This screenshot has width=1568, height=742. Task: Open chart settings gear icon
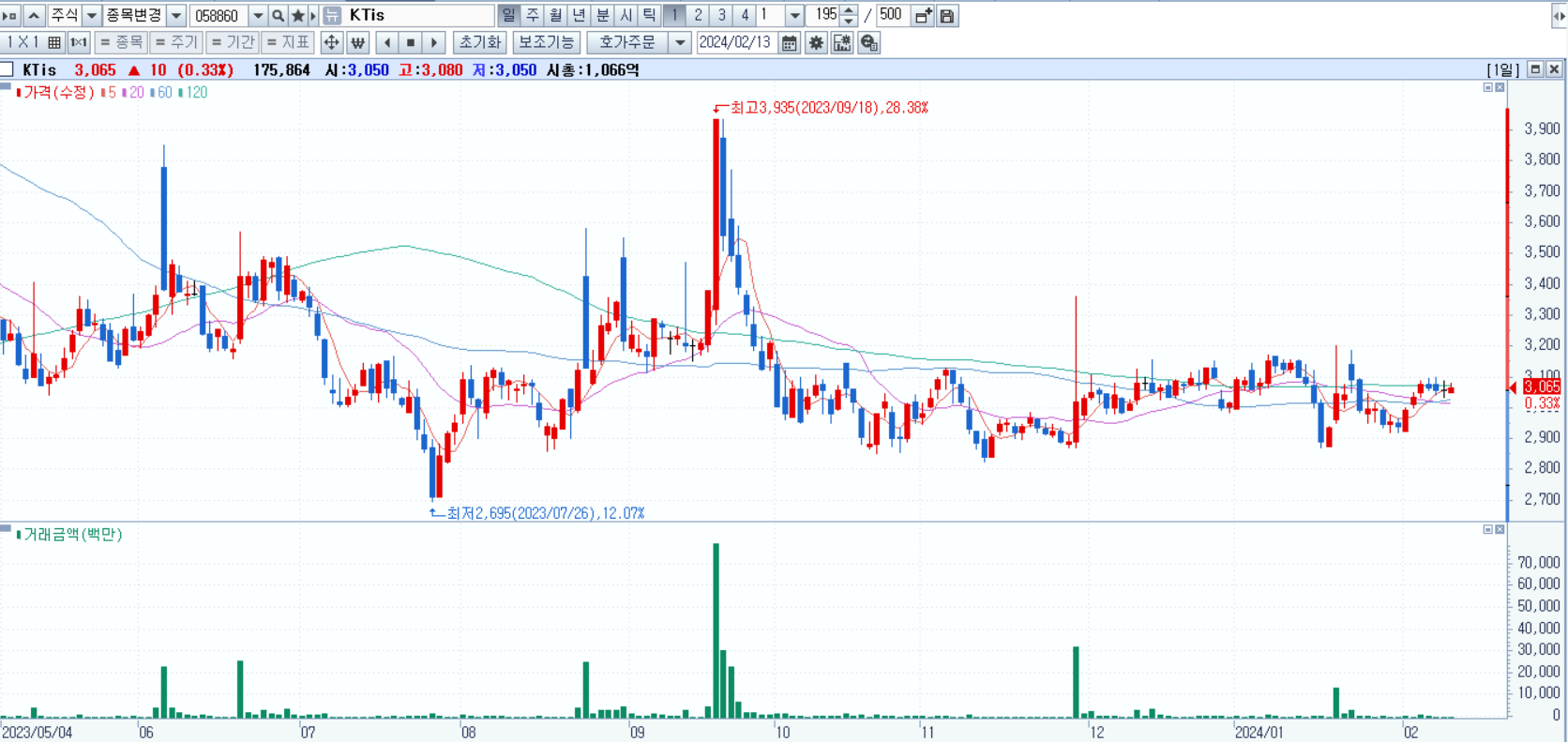click(x=816, y=42)
